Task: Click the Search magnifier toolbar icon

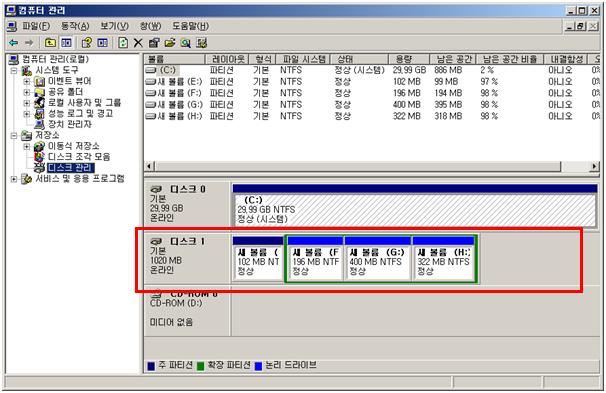Action: [x=186, y=43]
